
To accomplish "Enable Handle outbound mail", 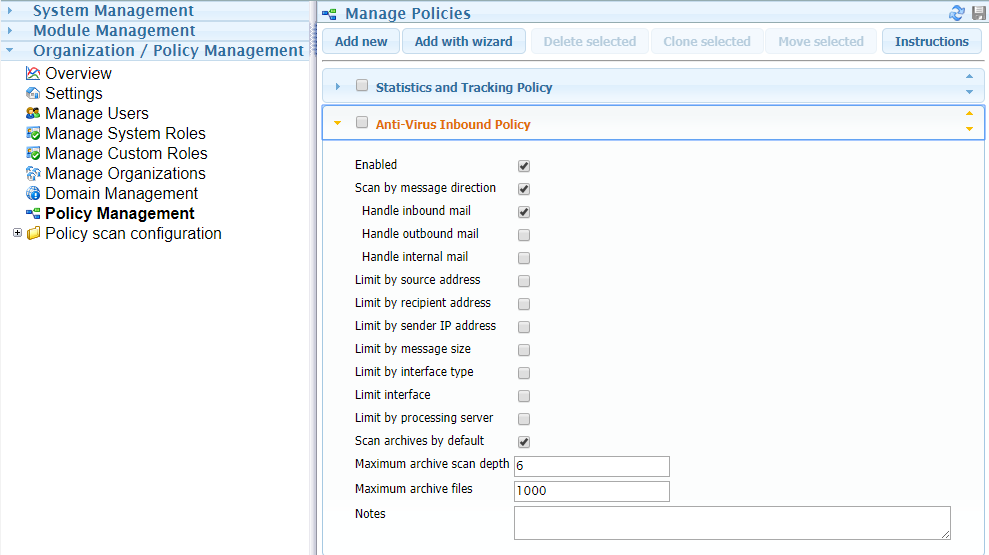I will point(524,235).
